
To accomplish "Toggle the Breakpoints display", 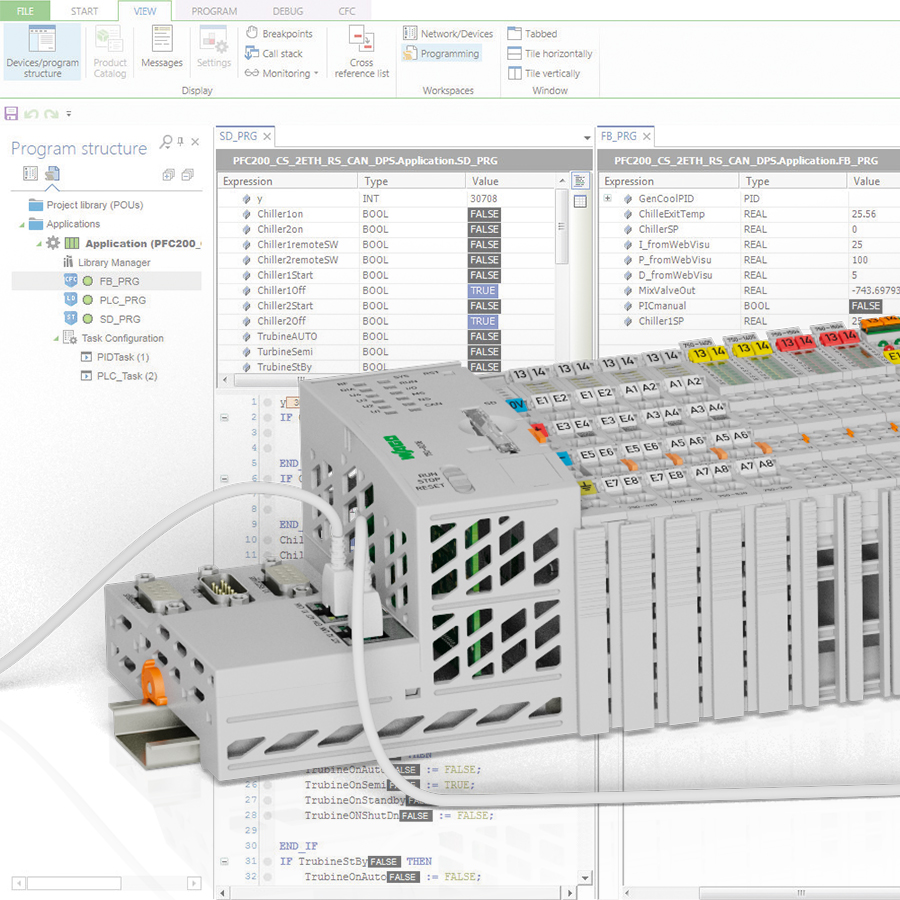I will coord(284,33).
